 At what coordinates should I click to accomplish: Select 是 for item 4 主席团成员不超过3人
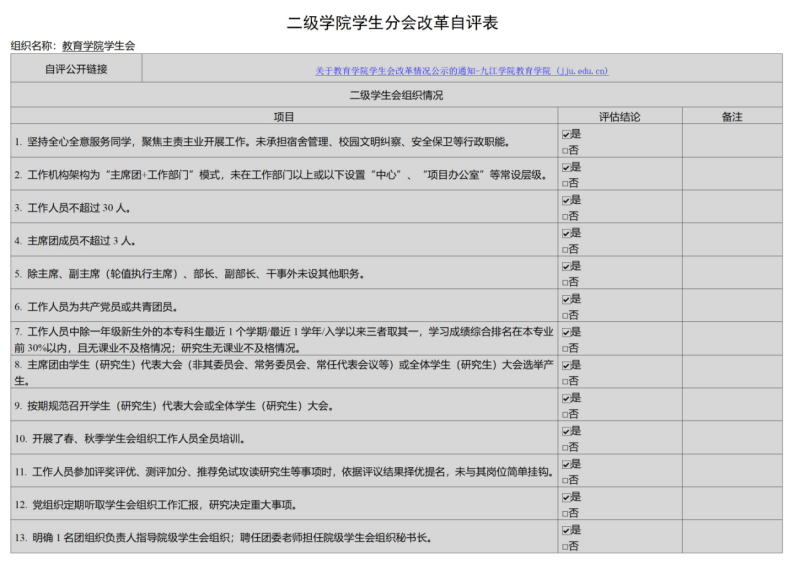coord(566,233)
